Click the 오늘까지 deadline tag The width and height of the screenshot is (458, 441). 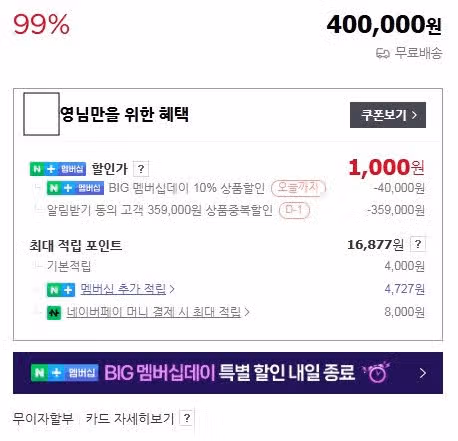[298, 188]
